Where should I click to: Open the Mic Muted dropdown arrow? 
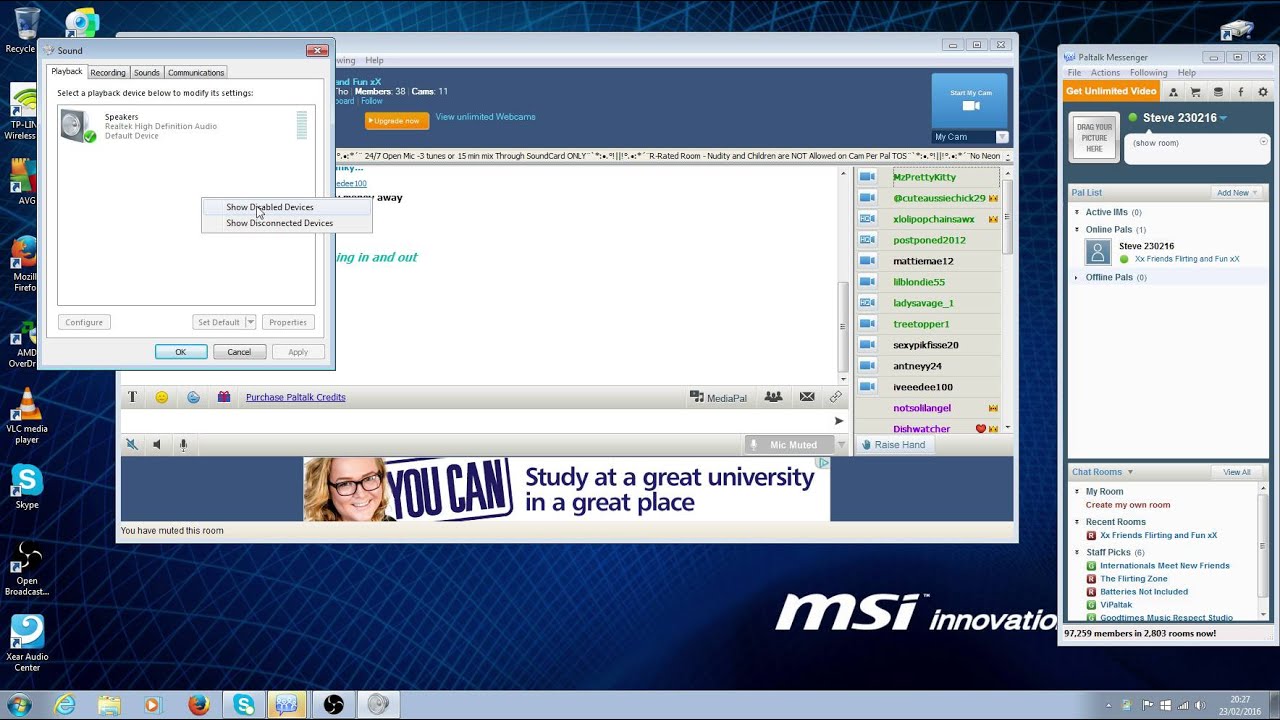841,445
